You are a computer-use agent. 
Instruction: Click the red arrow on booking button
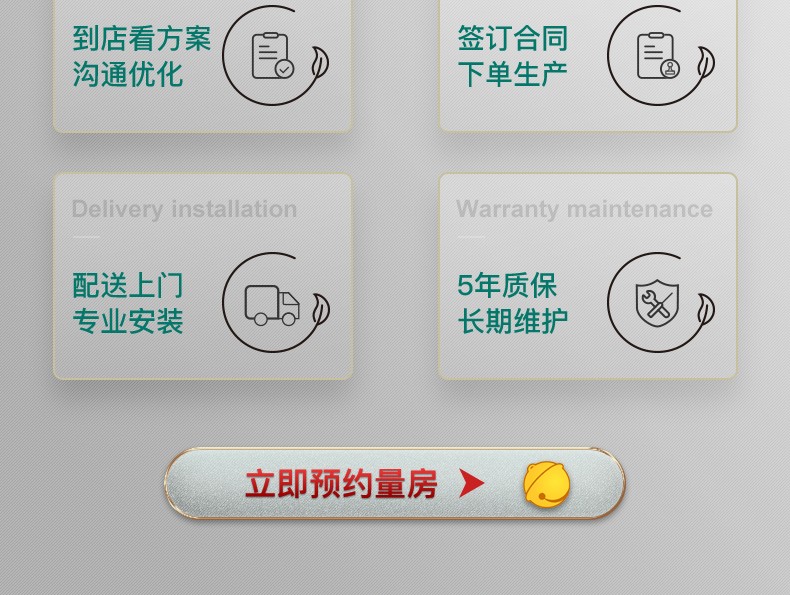click(x=472, y=483)
